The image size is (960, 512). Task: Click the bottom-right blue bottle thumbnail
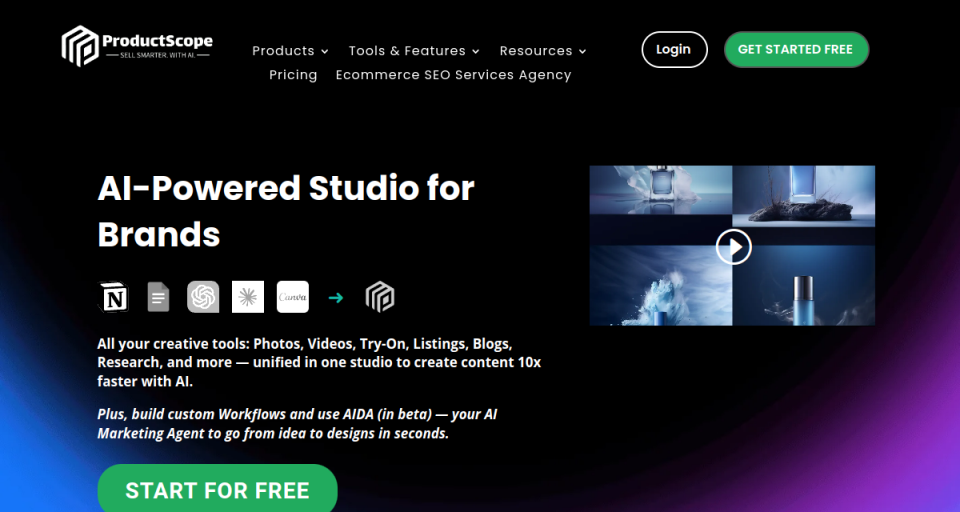tap(804, 285)
